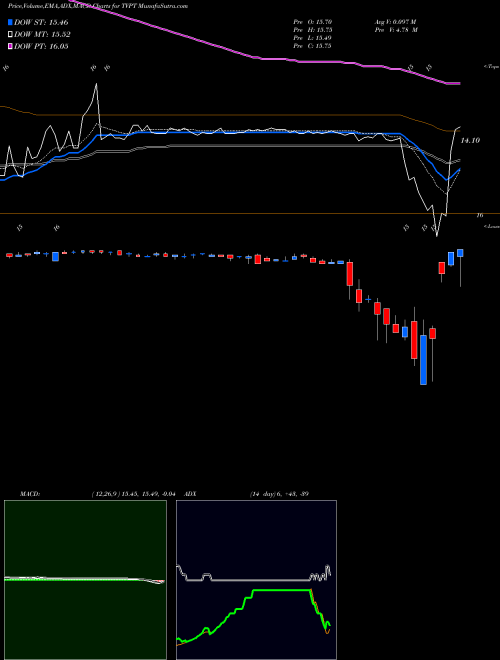Click the 'Pre L: 15.49' value

[312, 38]
